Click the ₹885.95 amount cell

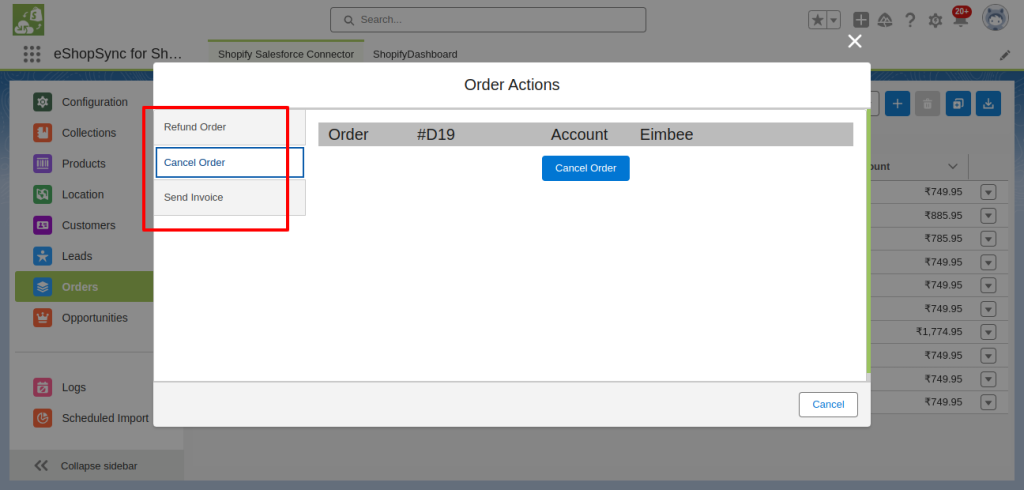click(943, 216)
